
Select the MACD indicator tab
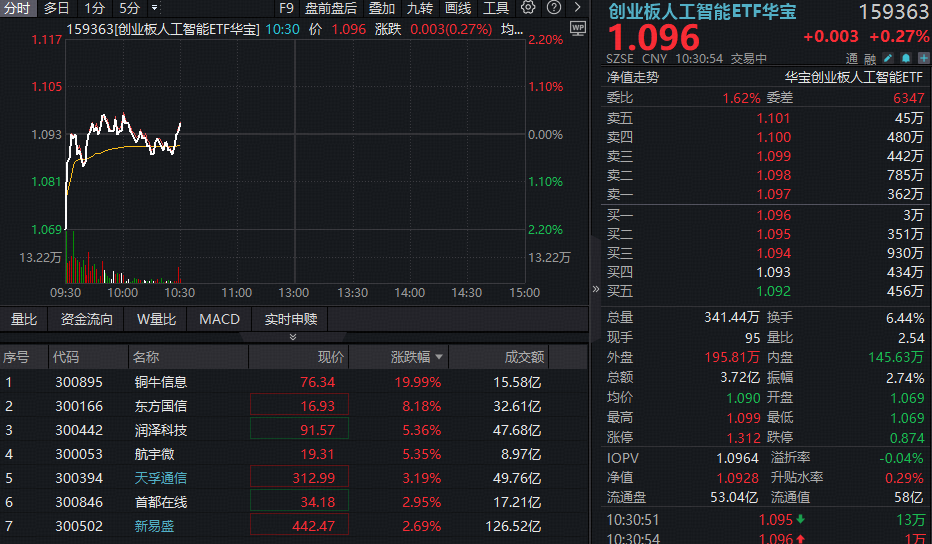pyautogui.click(x=219, y=320)
